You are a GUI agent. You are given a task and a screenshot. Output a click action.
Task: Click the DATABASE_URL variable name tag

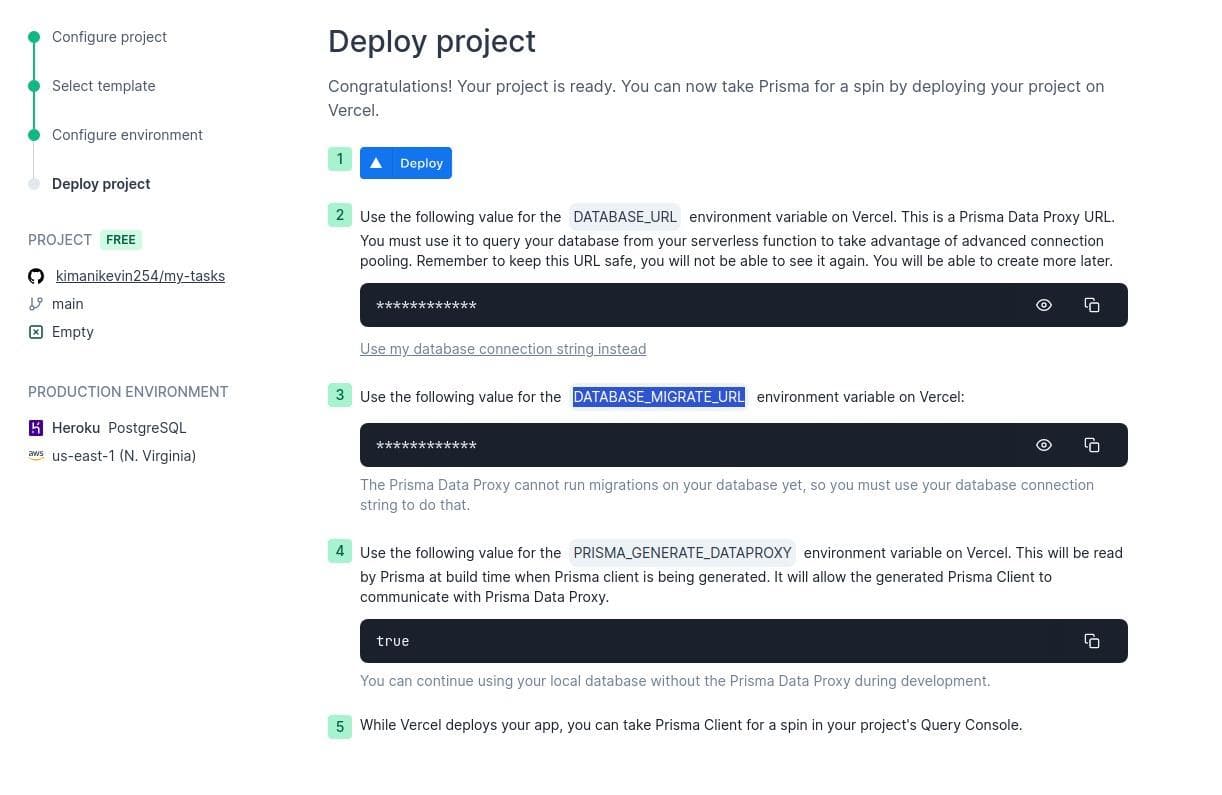(625, 217)
